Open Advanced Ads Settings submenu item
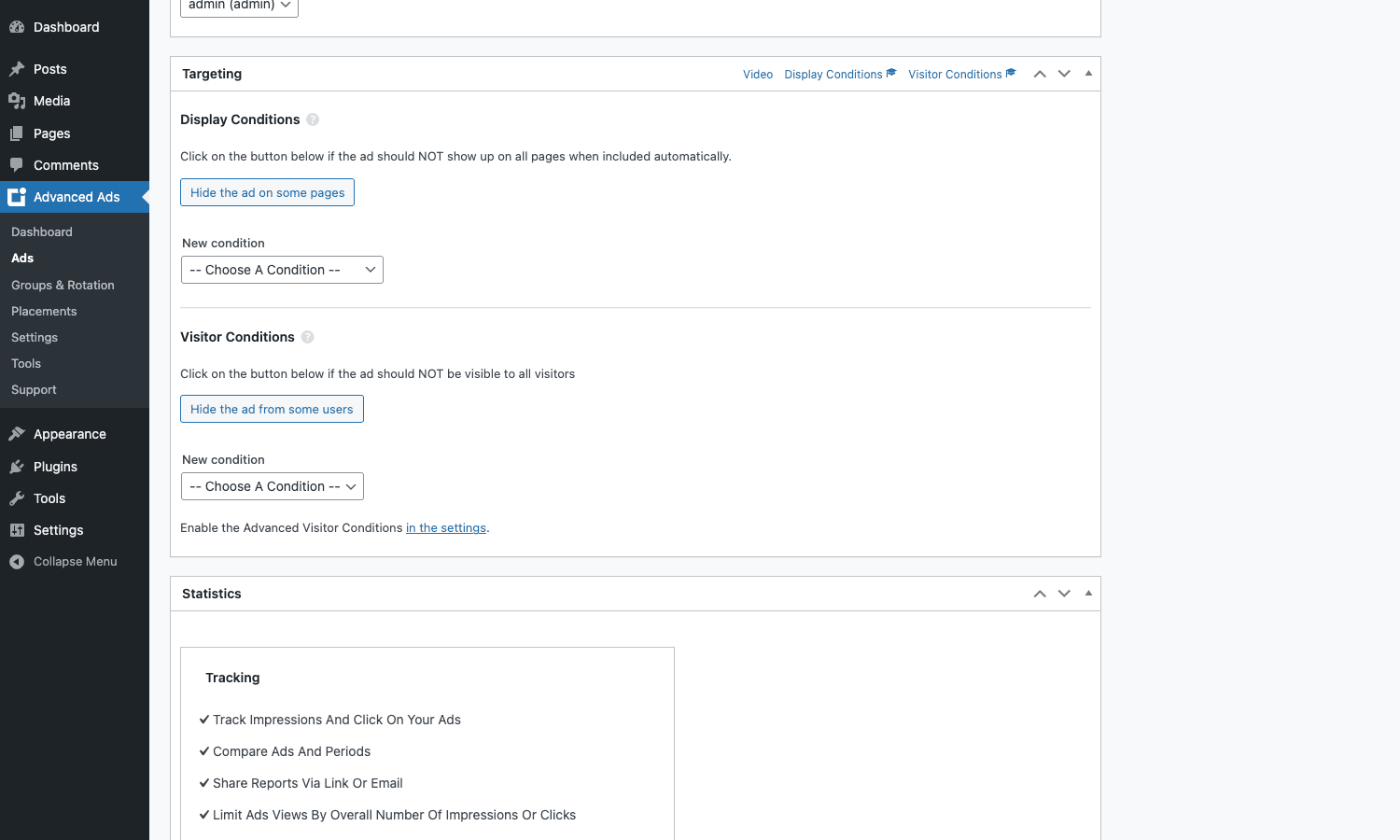Image resolution: width=1400 pixels, height=840 pixels. click(x=35, y=337)
